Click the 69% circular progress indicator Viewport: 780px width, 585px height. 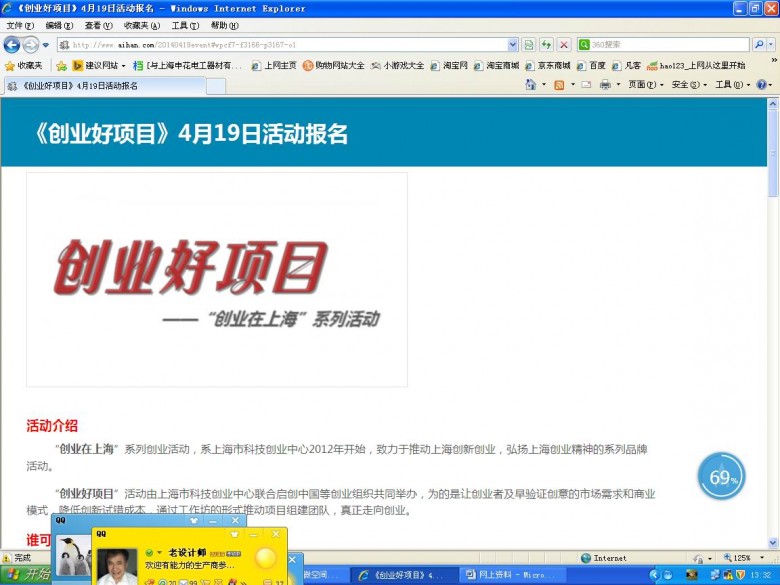(721, 476)
